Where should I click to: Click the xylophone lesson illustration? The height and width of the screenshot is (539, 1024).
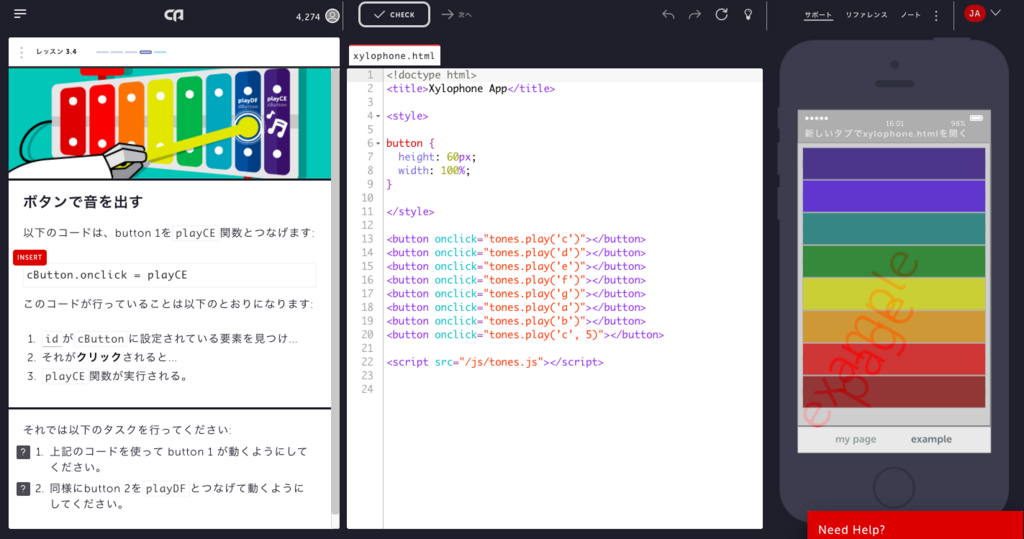pos(170,123)
